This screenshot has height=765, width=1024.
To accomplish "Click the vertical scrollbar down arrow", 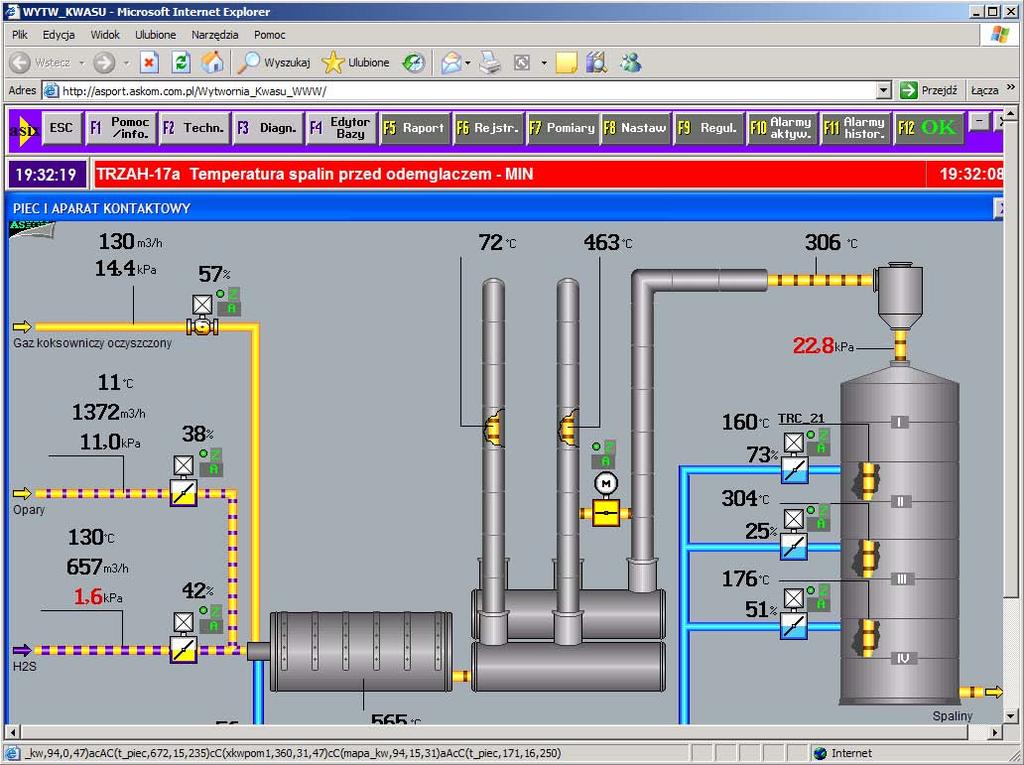I will coord(1011,715).
